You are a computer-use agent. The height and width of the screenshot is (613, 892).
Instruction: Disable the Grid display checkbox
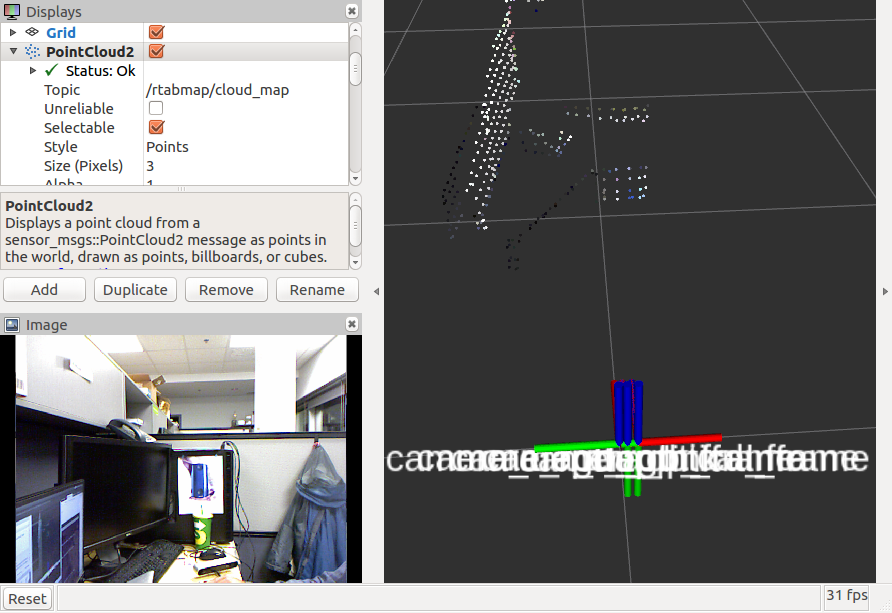tap(156, 32)
